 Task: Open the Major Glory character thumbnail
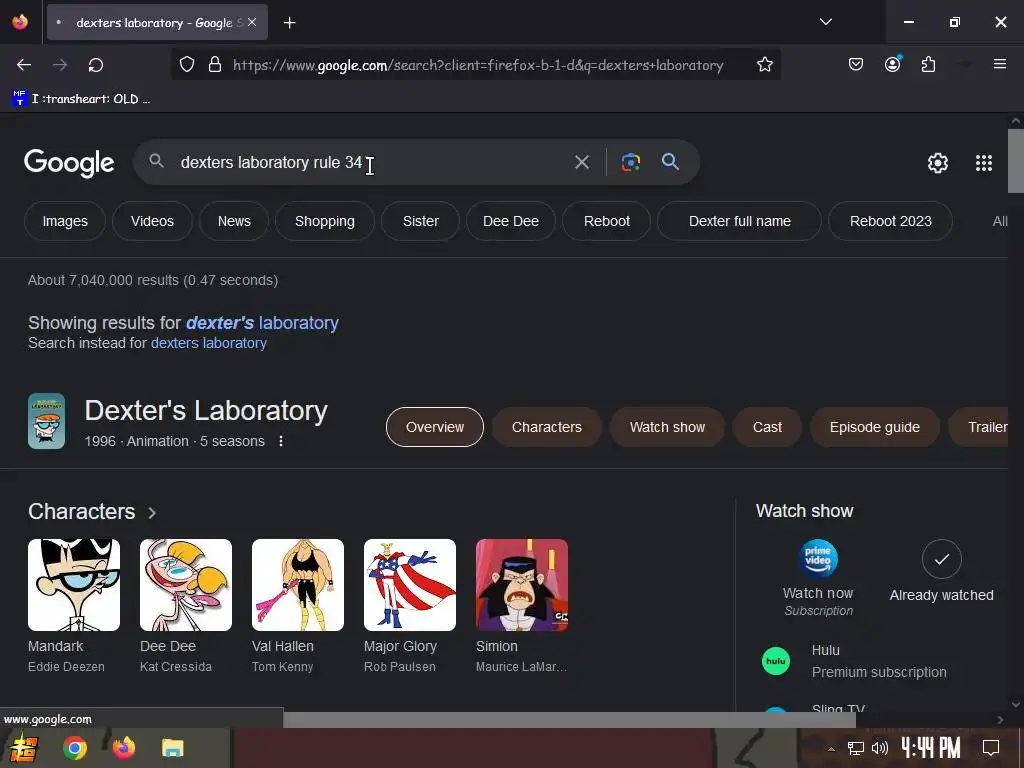(x=409, y=584)
